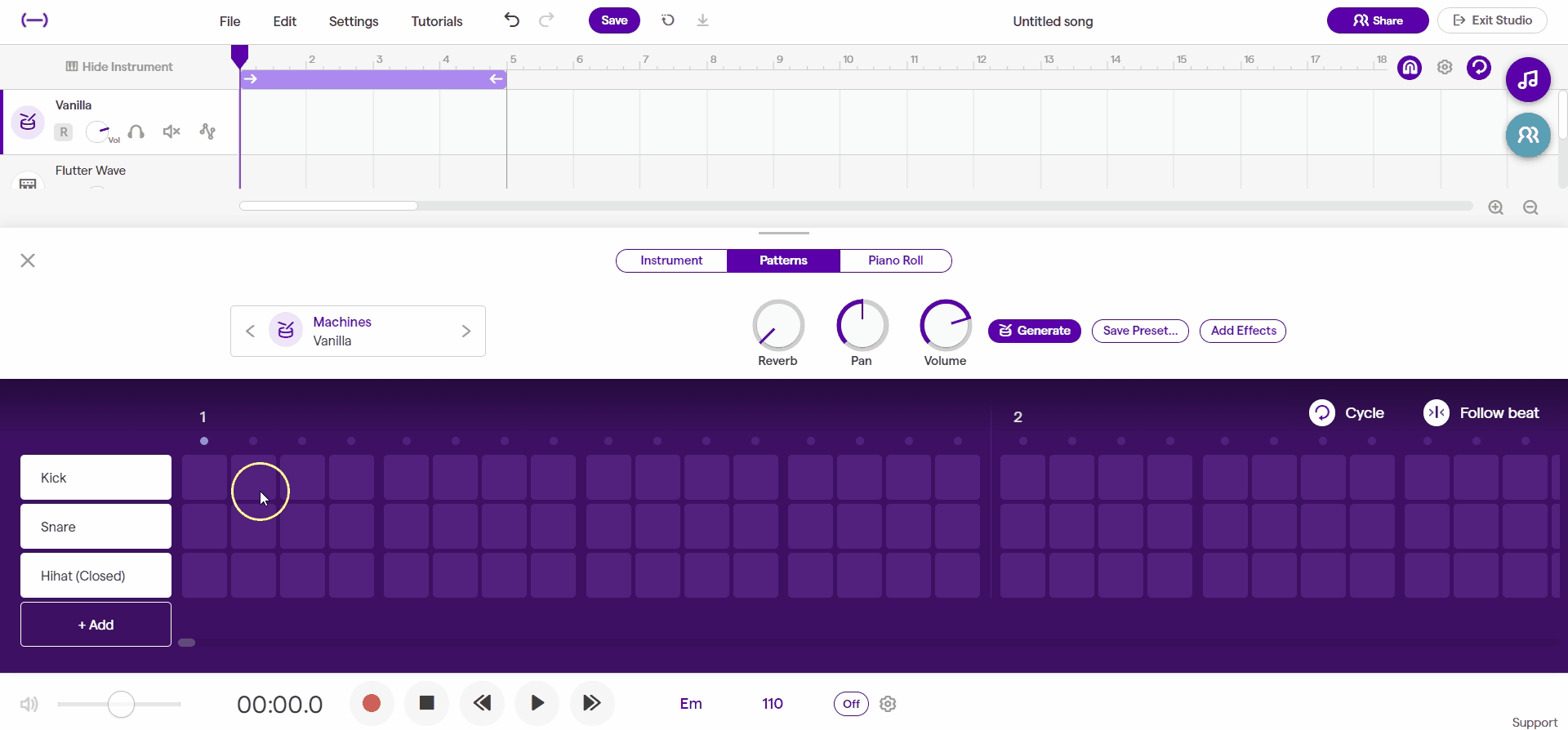This screenshot has width=1568, height=730.
Task: Open the Tutorials menu
Action: coord(437,21)
